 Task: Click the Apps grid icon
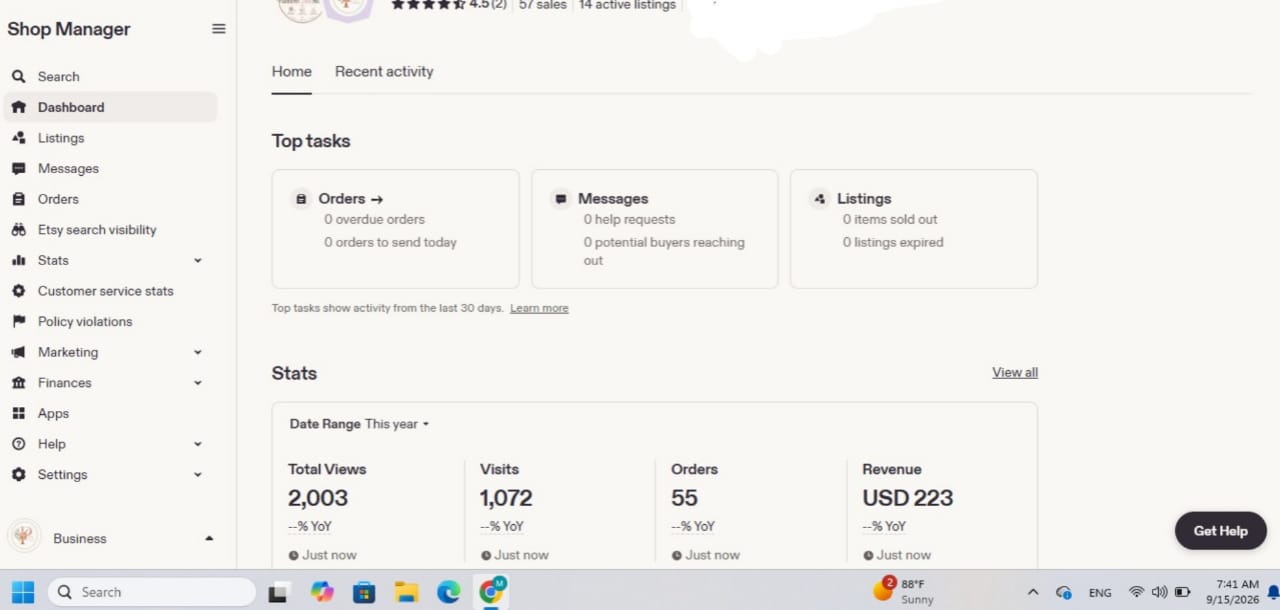pyautogui.click(x=18, y=413)
